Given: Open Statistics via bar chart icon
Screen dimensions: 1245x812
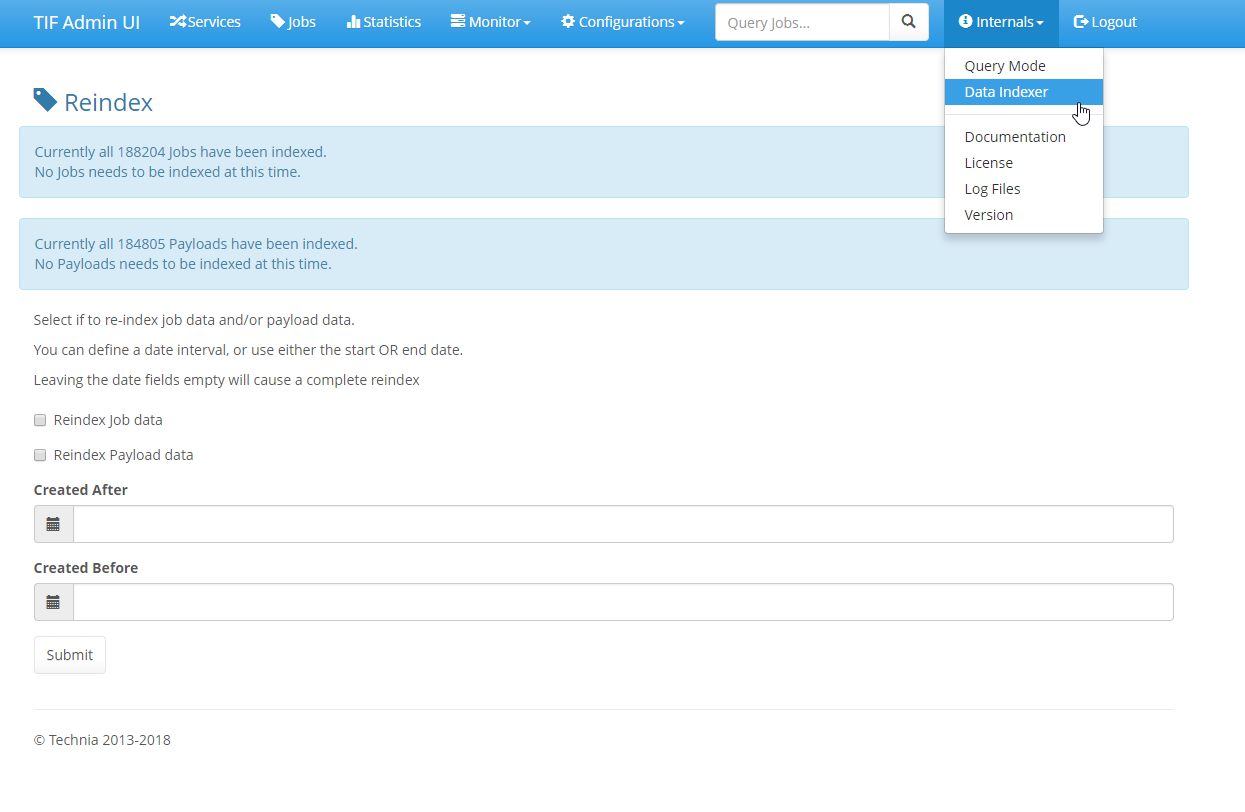Looking at the screenshot, I should (x=353, y=22).
